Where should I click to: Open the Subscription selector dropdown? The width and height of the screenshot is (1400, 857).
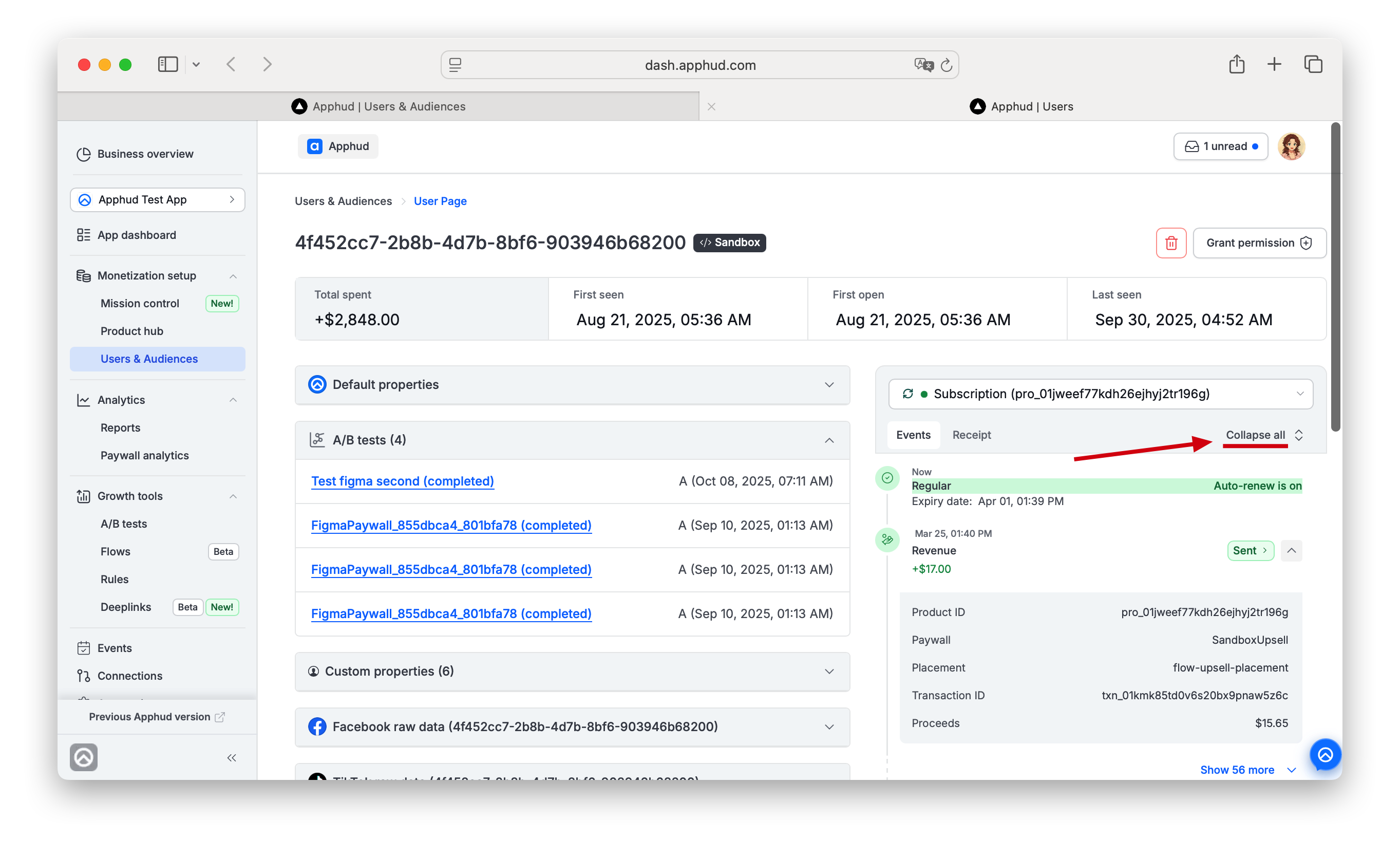pos(1101,394)
